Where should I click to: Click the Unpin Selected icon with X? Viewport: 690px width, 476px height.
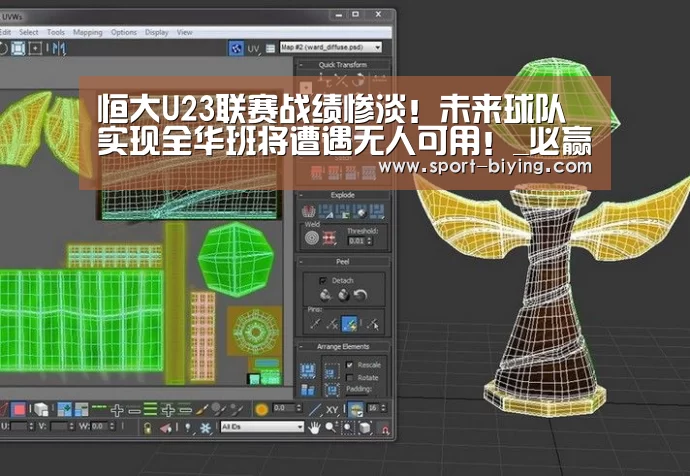coord(333,324)
